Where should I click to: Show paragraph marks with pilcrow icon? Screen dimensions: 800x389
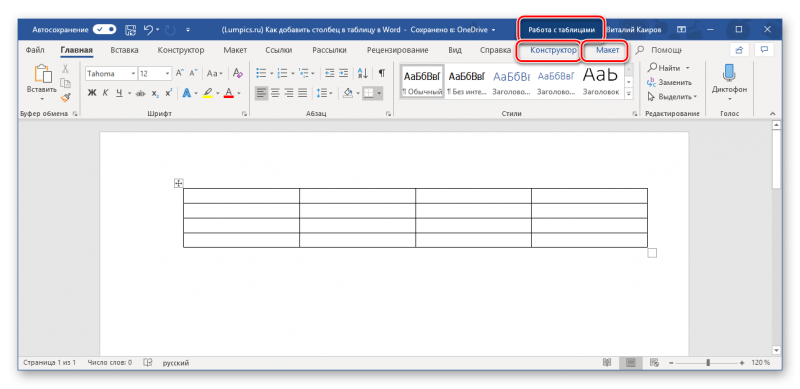tap(382, 74)
